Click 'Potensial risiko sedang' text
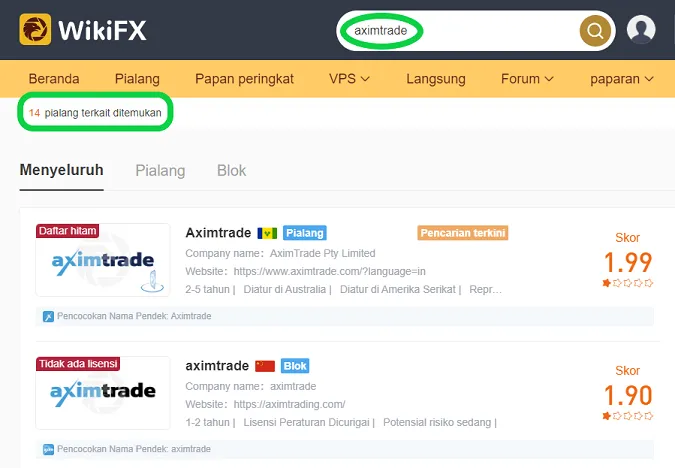The height and width of the screenshot is (468, 675). (x=437, y=422)
